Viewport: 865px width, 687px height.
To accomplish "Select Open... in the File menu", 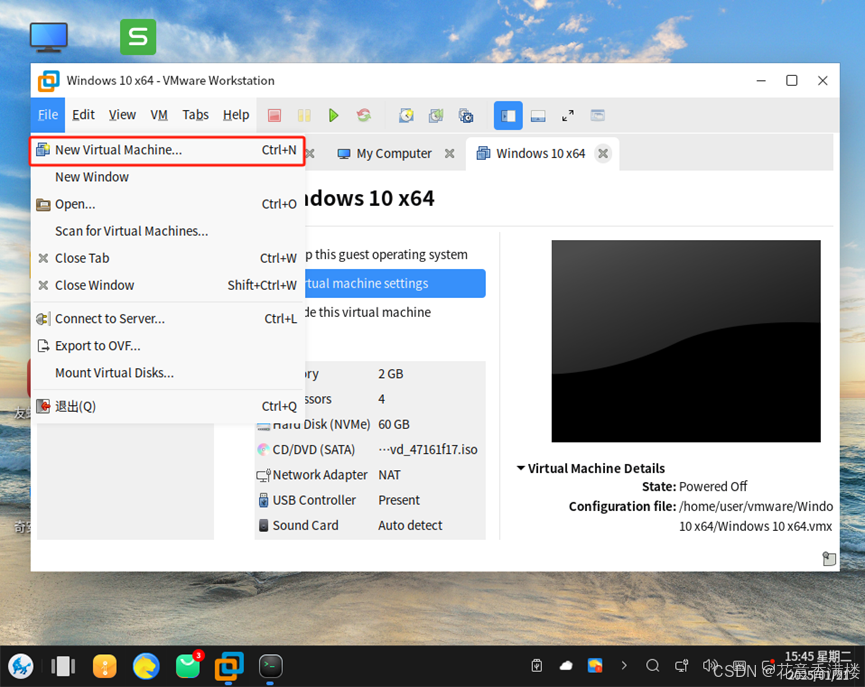I will (x=167, y=204).
